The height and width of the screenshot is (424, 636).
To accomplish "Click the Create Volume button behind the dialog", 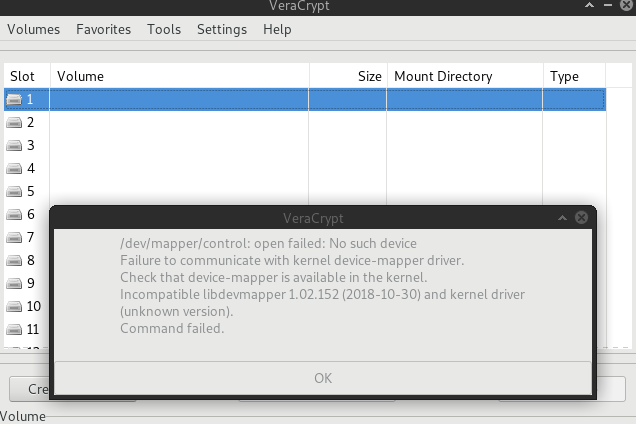I will click(x=29, y=389).
